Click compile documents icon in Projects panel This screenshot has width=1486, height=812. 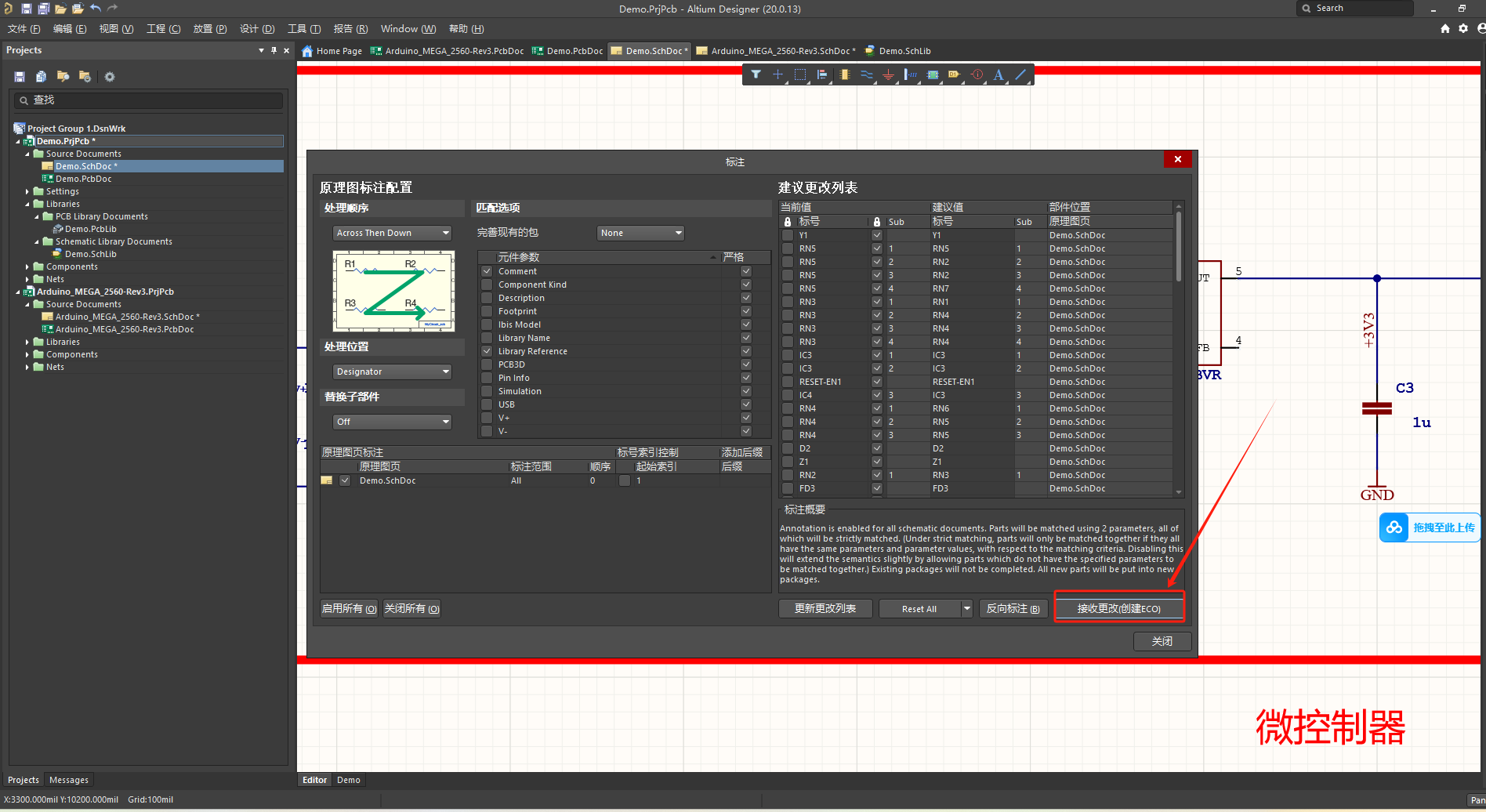click(x=41, y=77)
